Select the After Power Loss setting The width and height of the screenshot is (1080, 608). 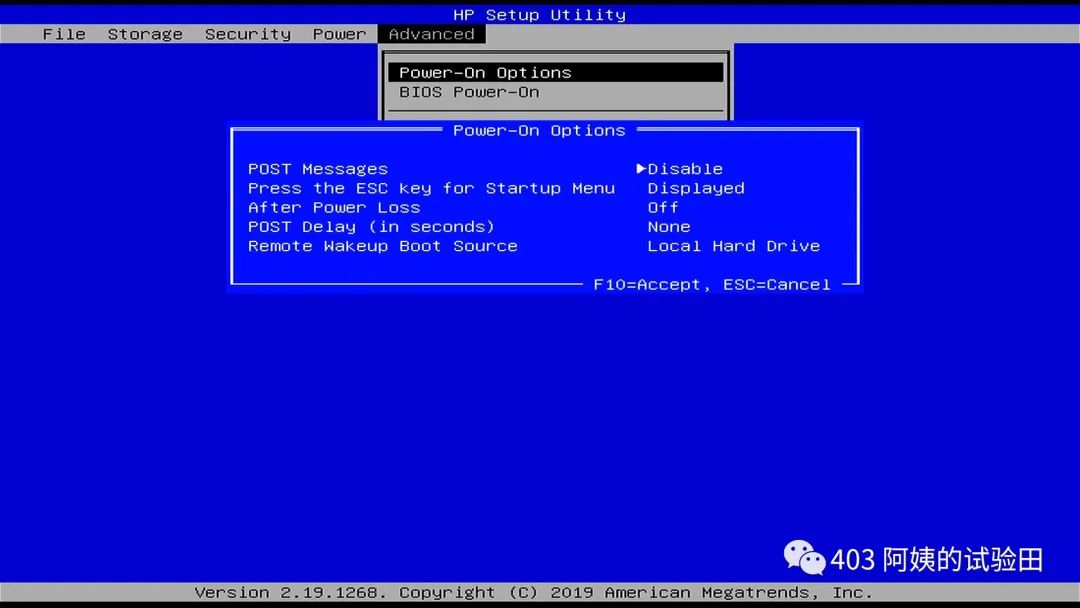[333, 207]
